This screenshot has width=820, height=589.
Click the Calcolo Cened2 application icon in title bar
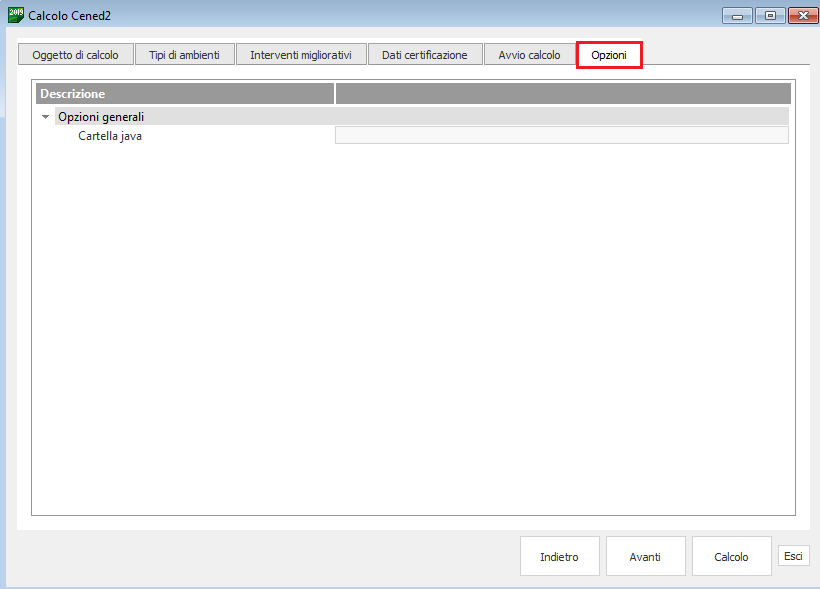tap(16, 14)
